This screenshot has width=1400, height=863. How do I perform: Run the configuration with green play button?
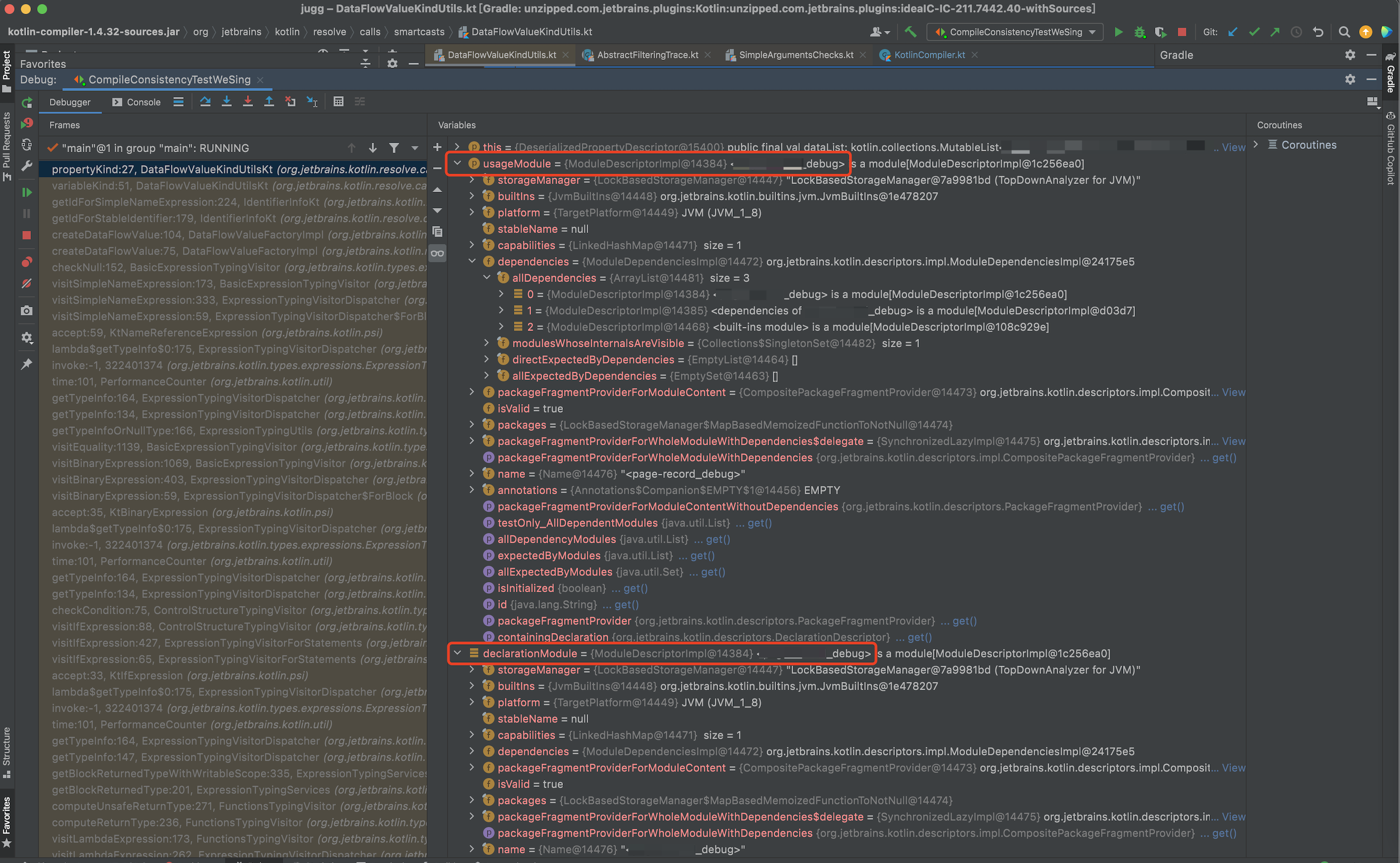click(x=1119, y=32)
